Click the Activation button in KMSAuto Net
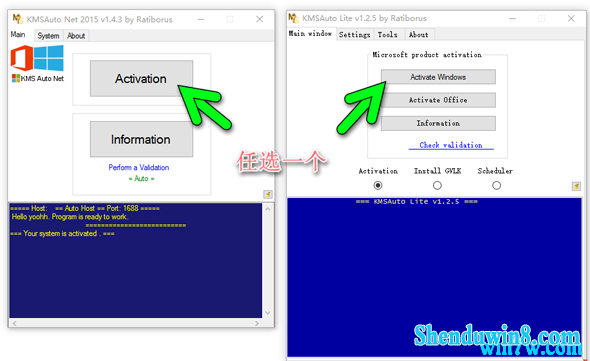The image size is (590, 361). [x=141, y=78]
